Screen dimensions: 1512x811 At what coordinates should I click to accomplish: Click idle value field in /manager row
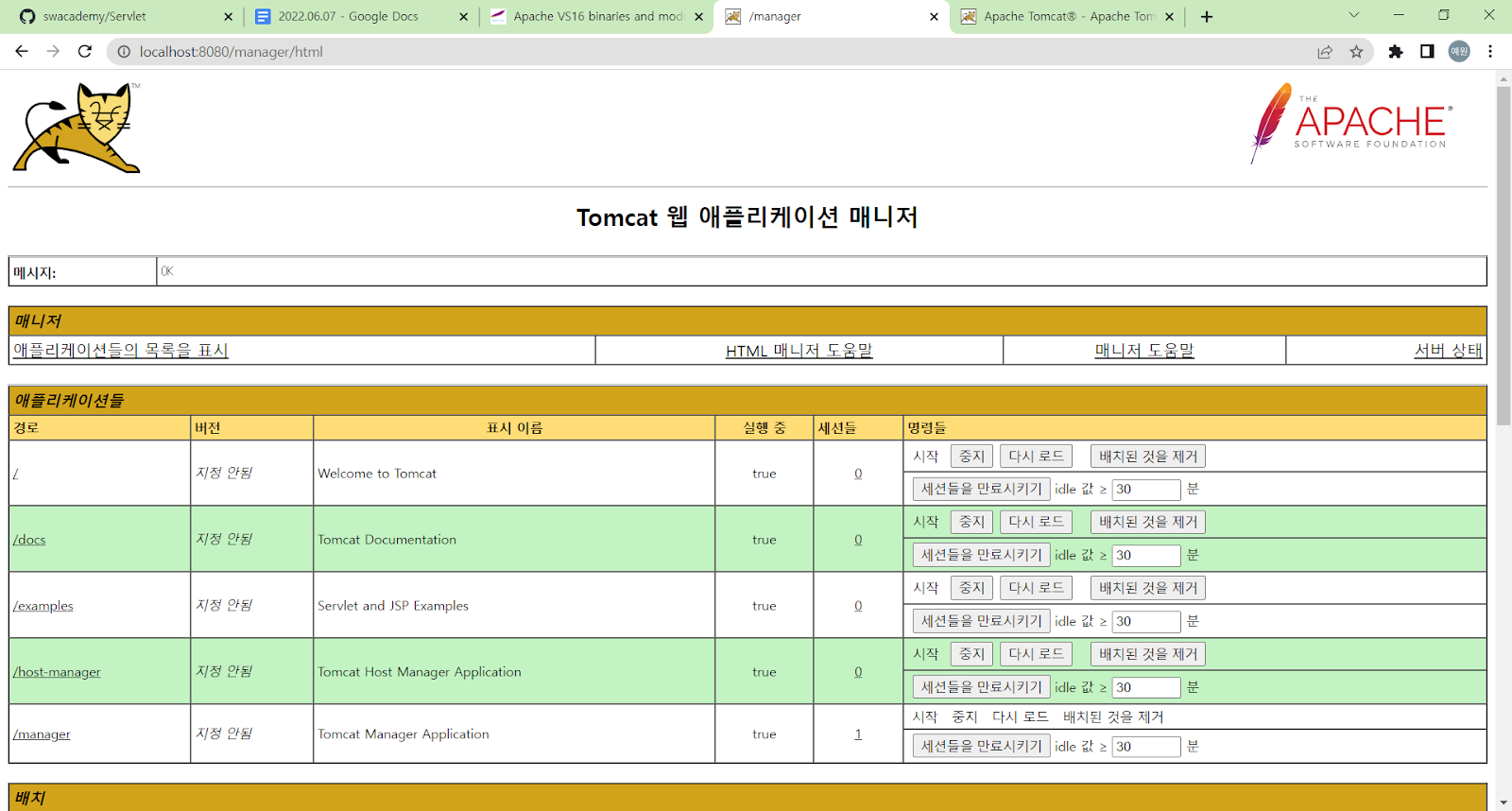1146,747
